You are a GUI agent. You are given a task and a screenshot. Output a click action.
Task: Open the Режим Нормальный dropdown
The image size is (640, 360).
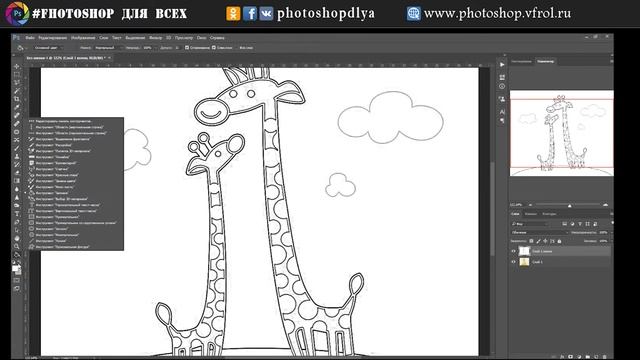(108, 48)
